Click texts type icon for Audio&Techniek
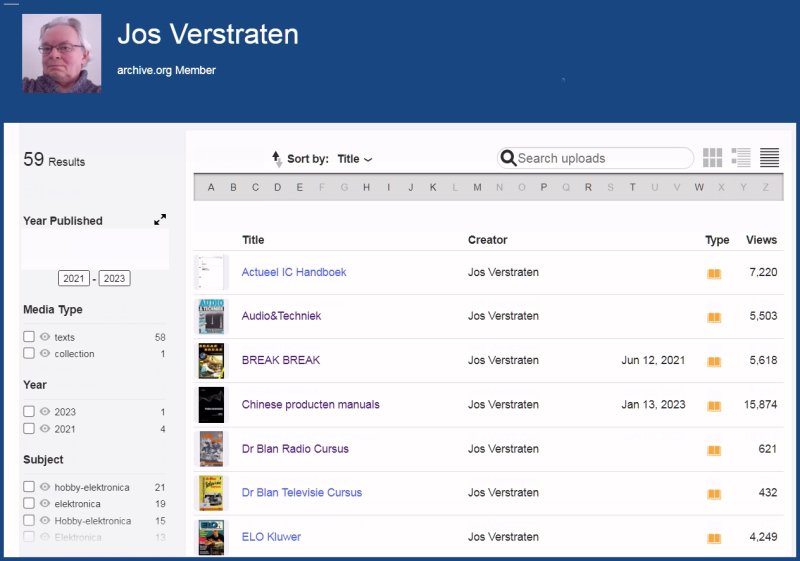This screenshot has height=561, width=800. [714, 318]
